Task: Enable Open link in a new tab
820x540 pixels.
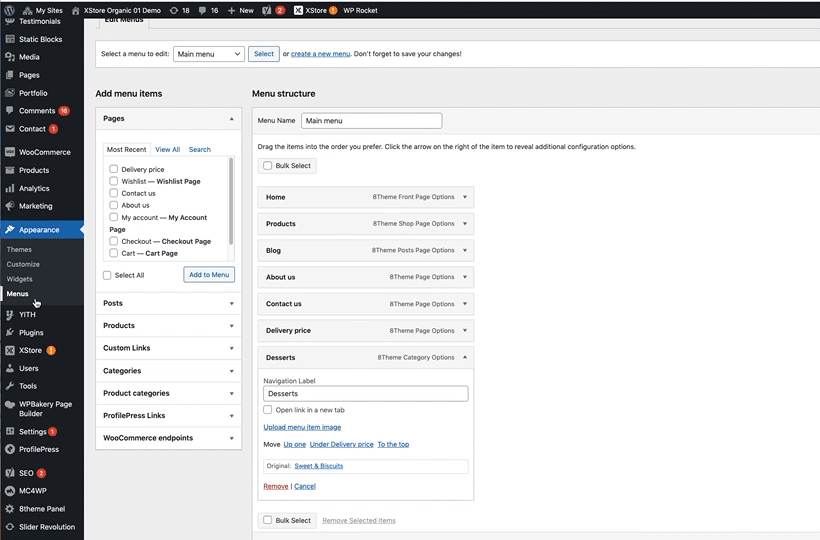Action: [268, 410]
